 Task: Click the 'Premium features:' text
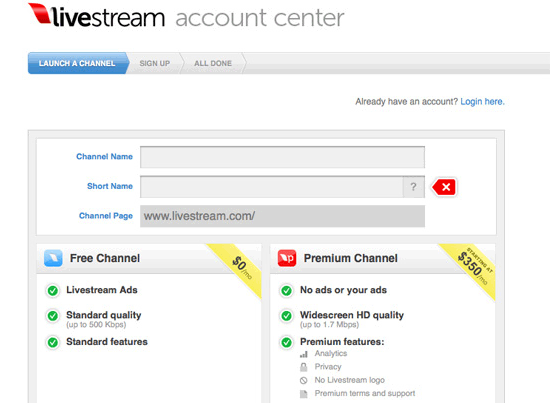coord(342,342)
